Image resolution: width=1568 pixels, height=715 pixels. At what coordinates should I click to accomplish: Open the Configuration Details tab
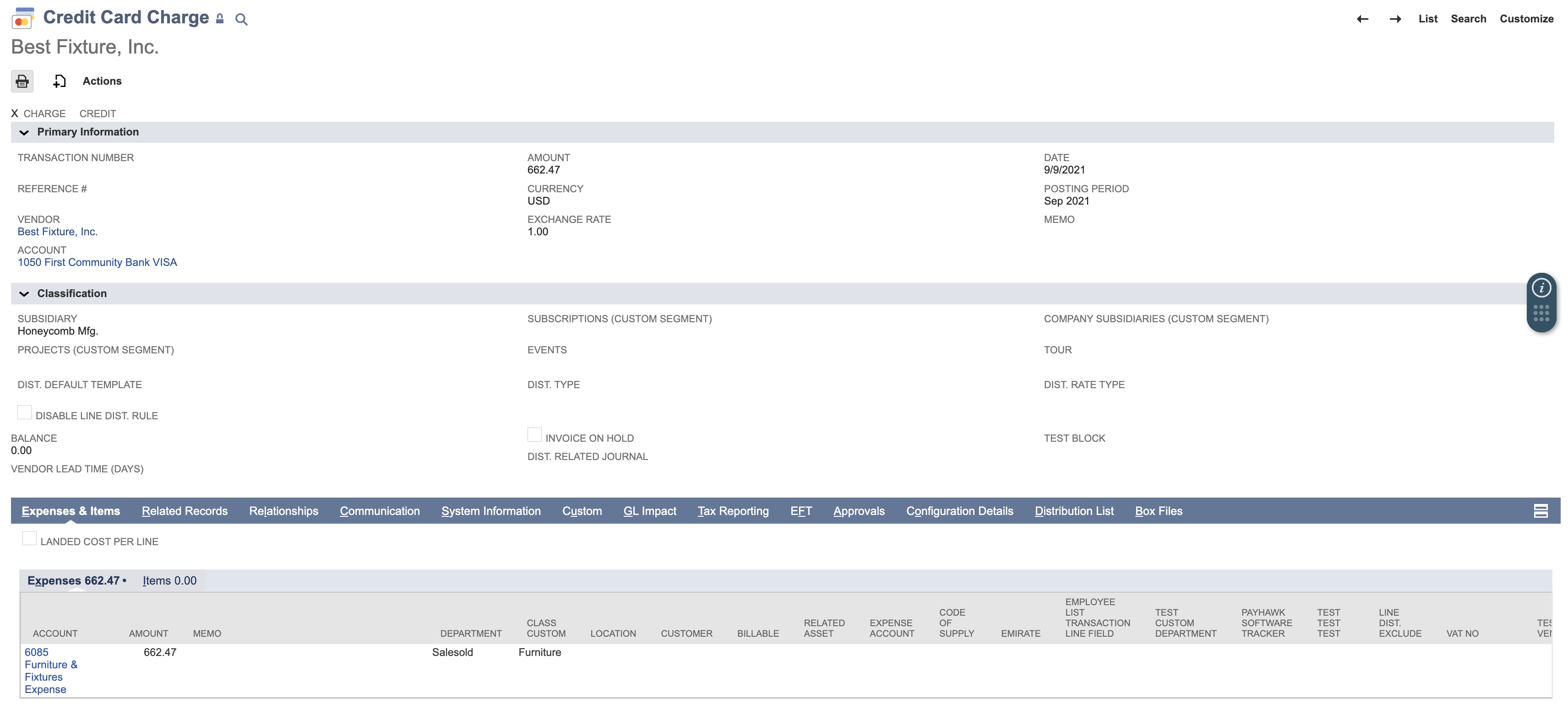(959, 511)
